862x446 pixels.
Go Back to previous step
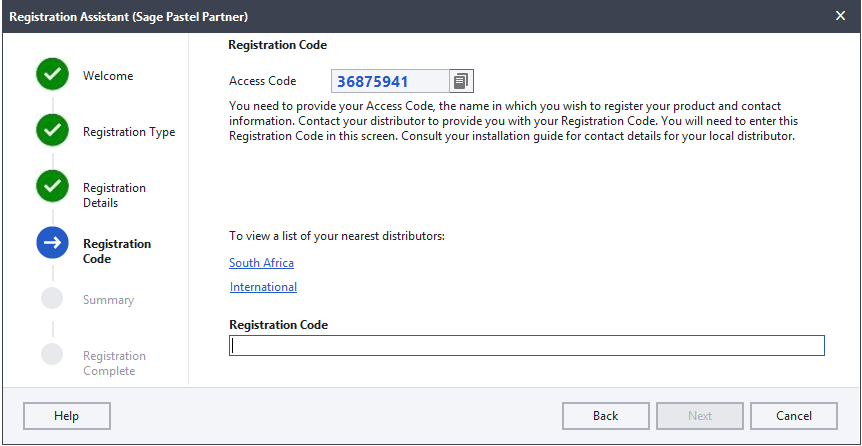tap(605, 416)
